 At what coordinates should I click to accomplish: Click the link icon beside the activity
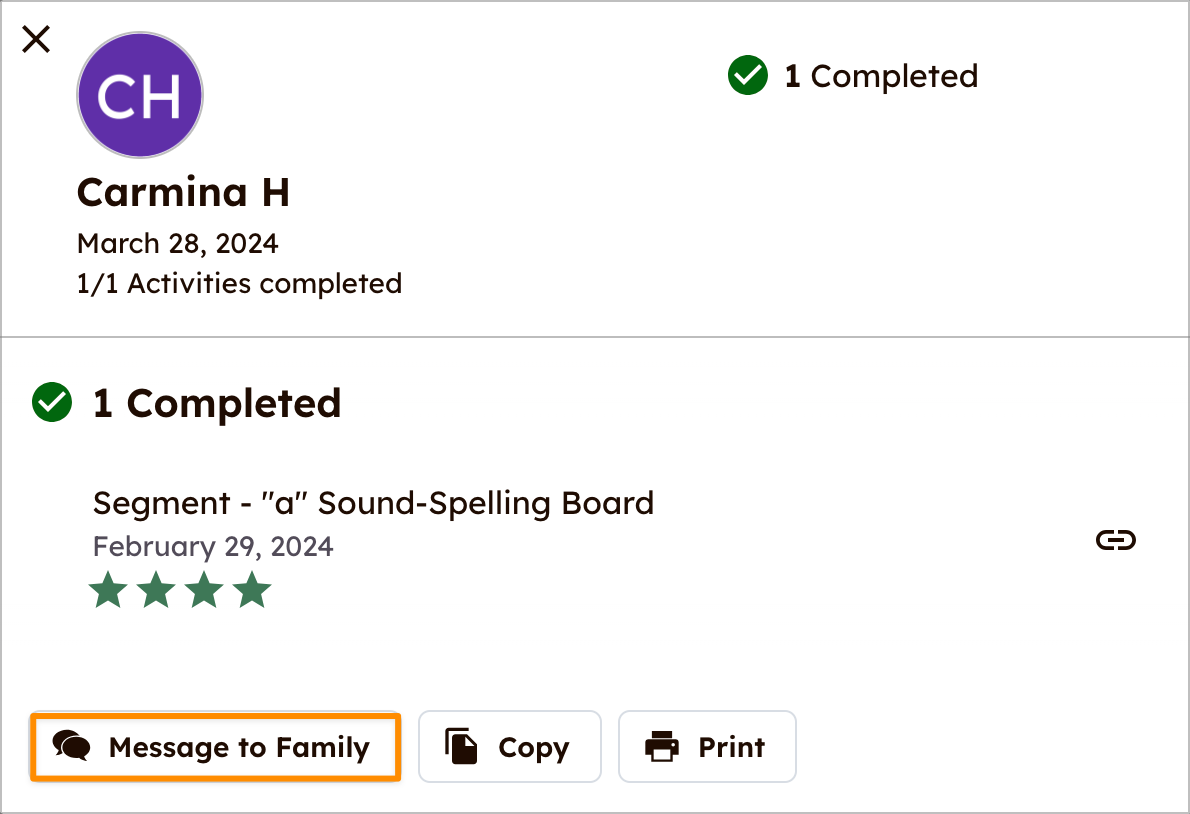coord(1116,541)
